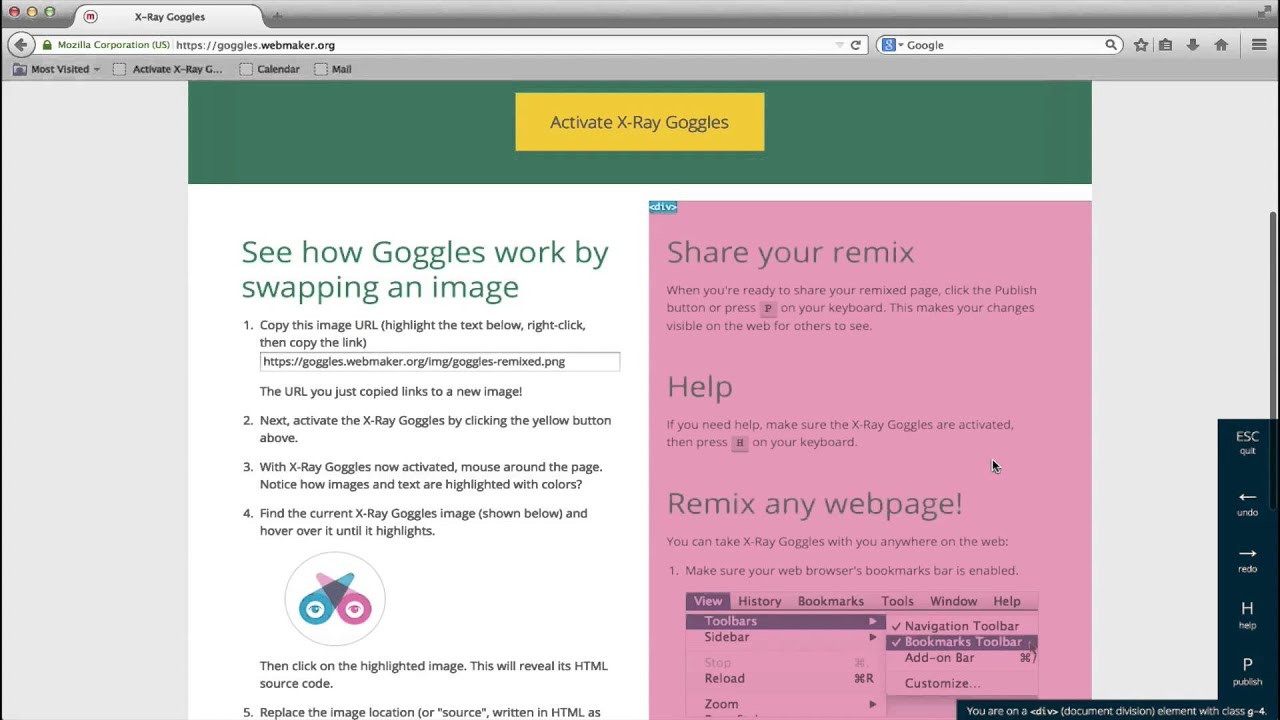Image resolution: width=1280 pixels, height=720 pixels.
Task: Click the P key hint in Share text
Action: pos(767,309)
